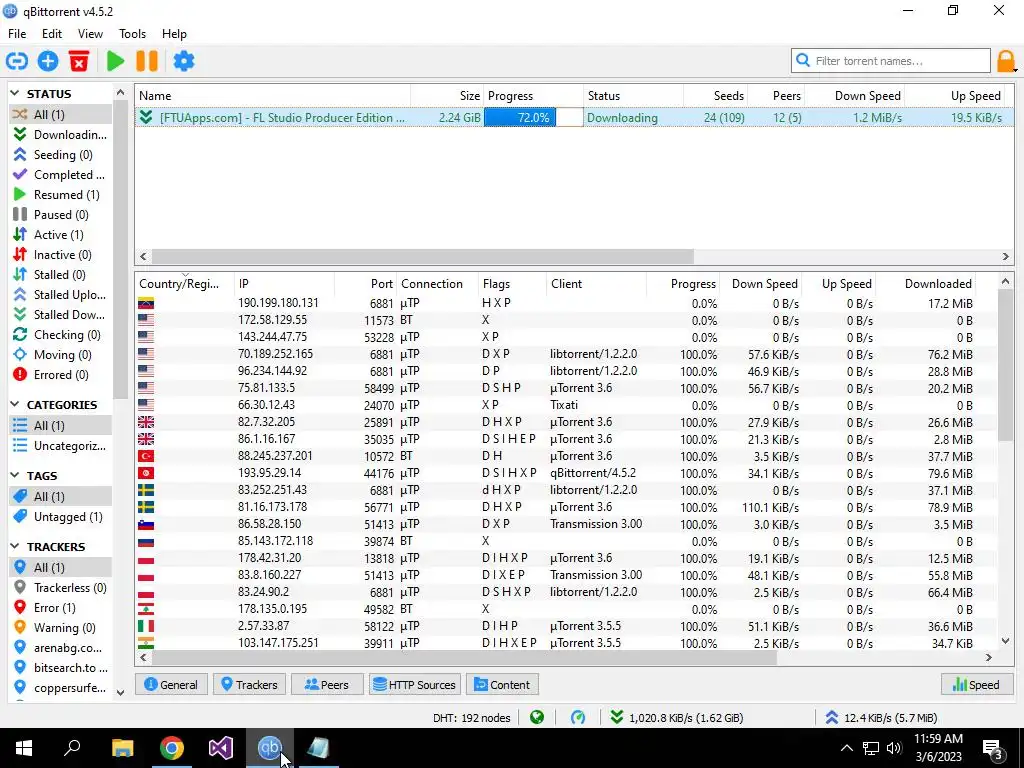
Task: Click the torrent list horizontal scrollbar
Action: point(423,257)
